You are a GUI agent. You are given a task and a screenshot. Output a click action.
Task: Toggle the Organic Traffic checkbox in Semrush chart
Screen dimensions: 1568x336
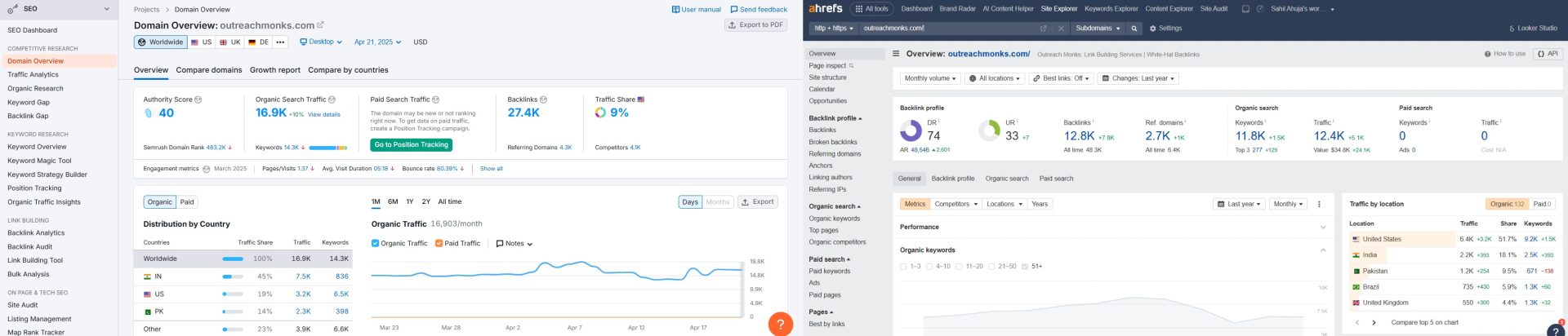[x=375, y=243]
